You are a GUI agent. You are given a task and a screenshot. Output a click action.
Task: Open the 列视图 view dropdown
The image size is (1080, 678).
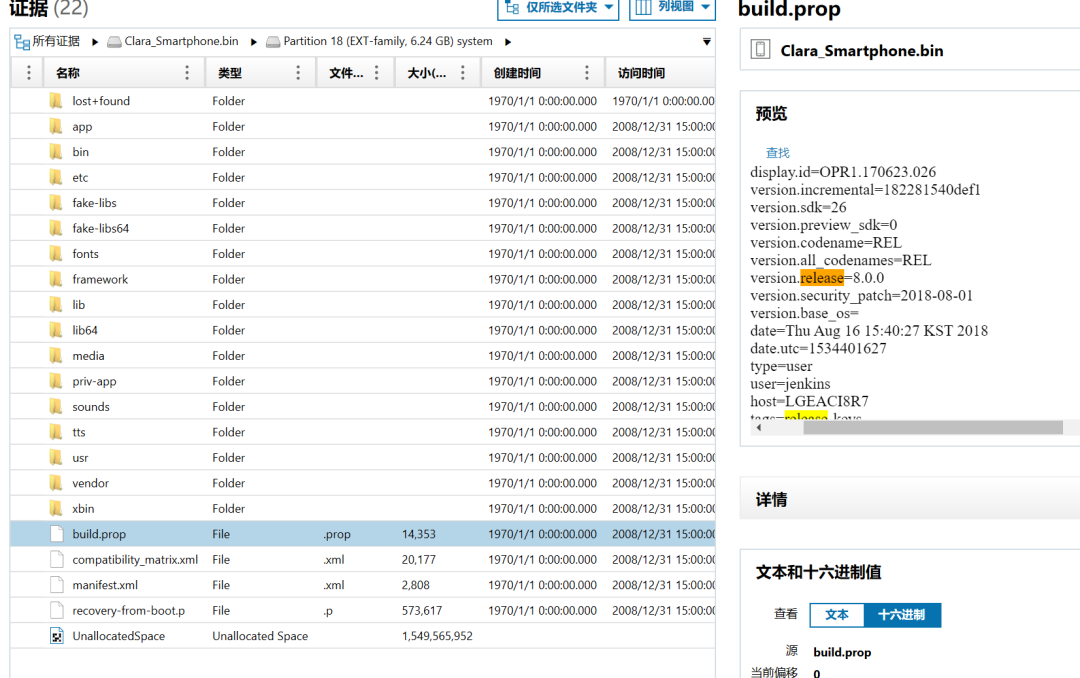(672, 8)
